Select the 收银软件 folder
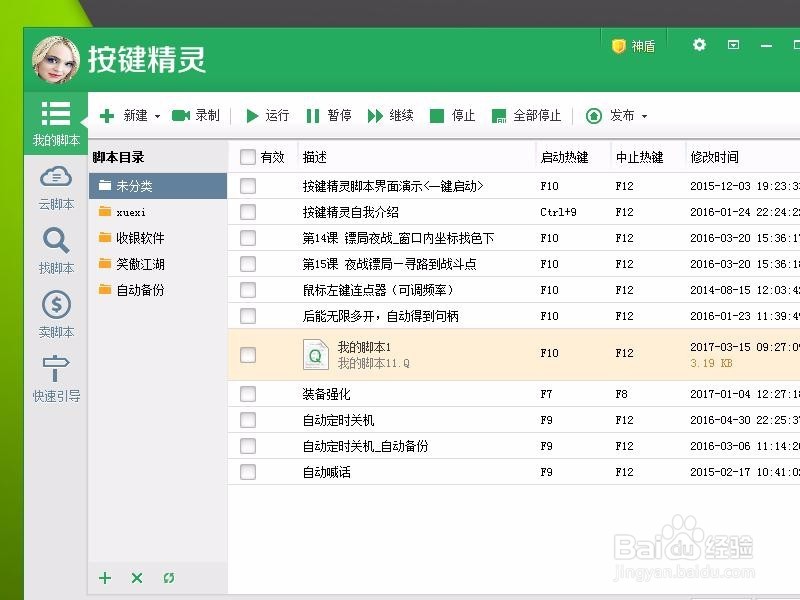This screenshot has height=600, width=800. coord(158,238)
